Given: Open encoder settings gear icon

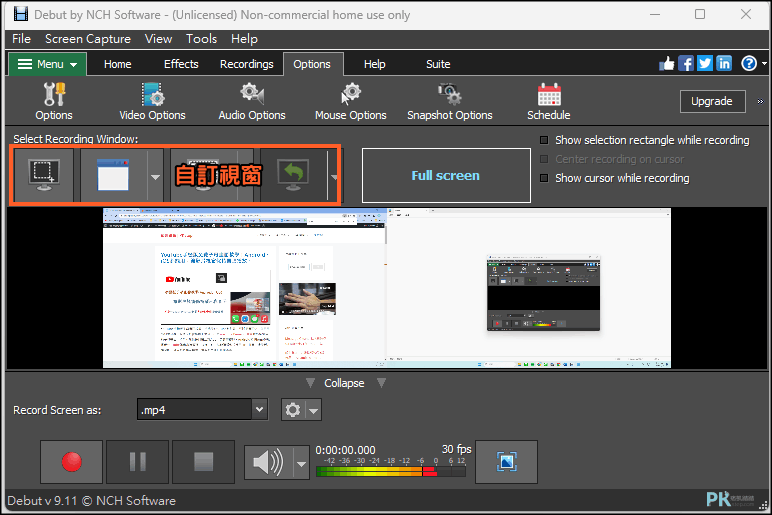Looking at the screenshot, I should coord(293,410).
